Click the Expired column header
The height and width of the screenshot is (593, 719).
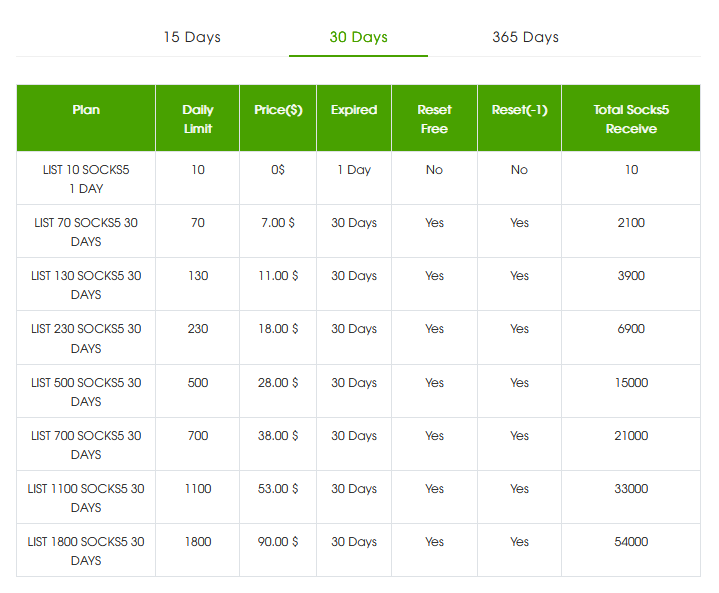(x=354, y=110)
